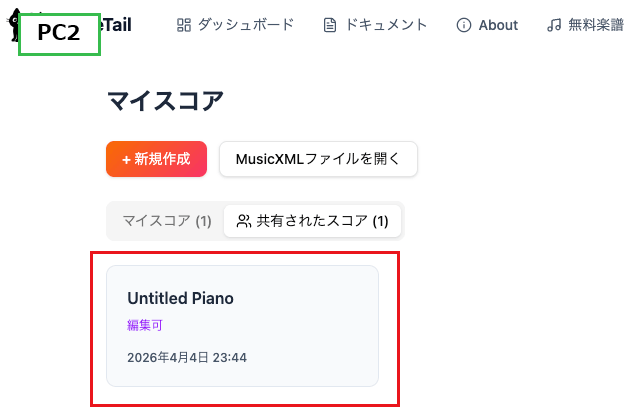The width and height of the screenshot is (630, 420).
Task: Click the マイスコア page heading
Action: (x=165, y=100)
